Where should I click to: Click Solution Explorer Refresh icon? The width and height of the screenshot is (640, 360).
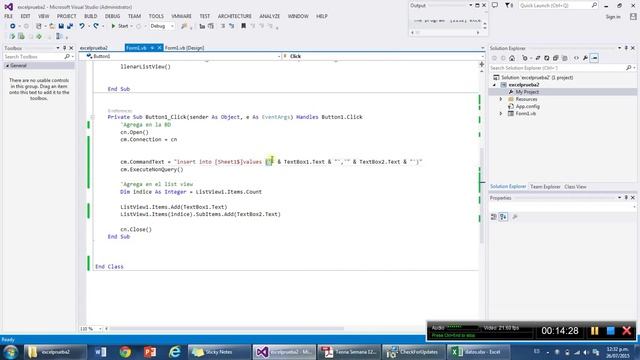(x=547, y=58)
